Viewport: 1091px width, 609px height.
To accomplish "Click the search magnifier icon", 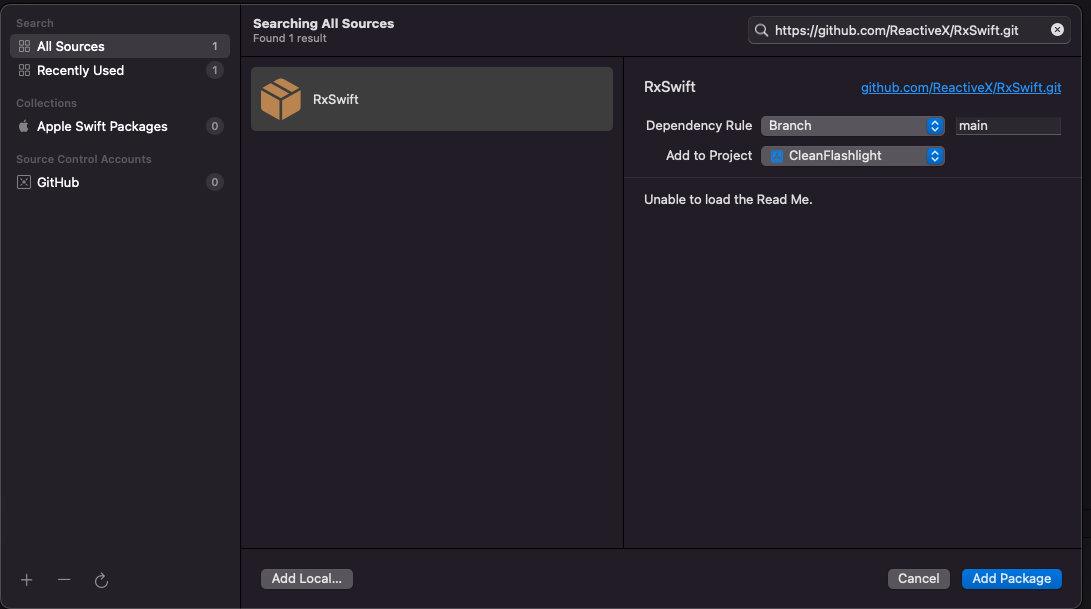I will [762, 30].
